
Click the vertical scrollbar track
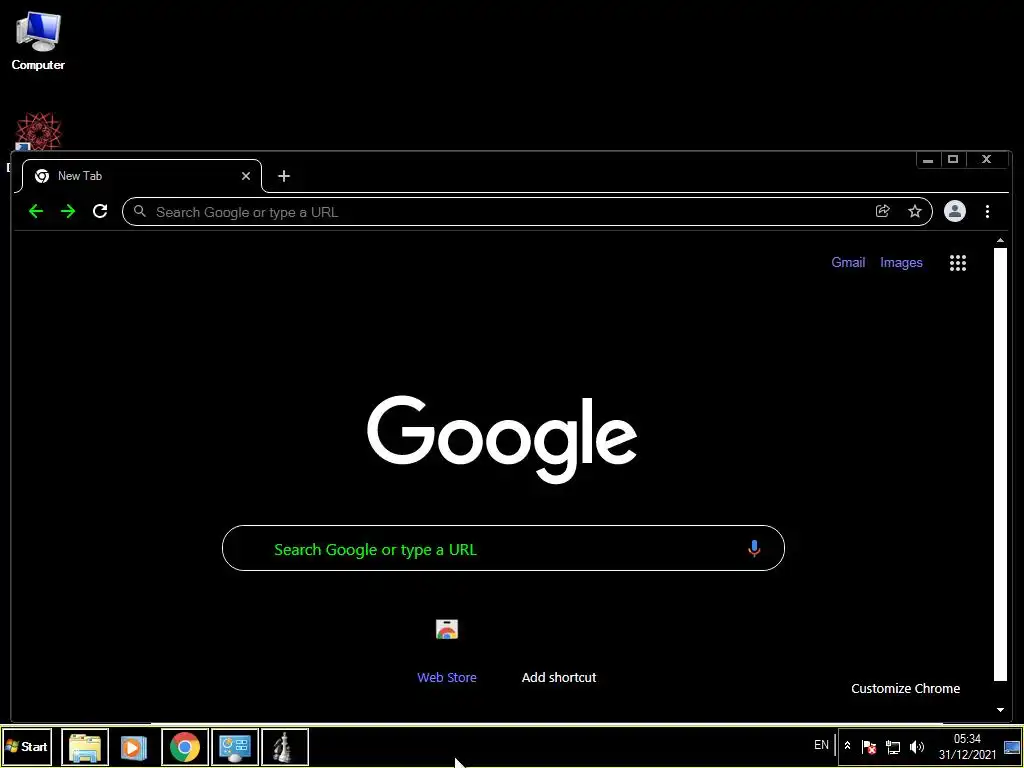click(1000, 464)
